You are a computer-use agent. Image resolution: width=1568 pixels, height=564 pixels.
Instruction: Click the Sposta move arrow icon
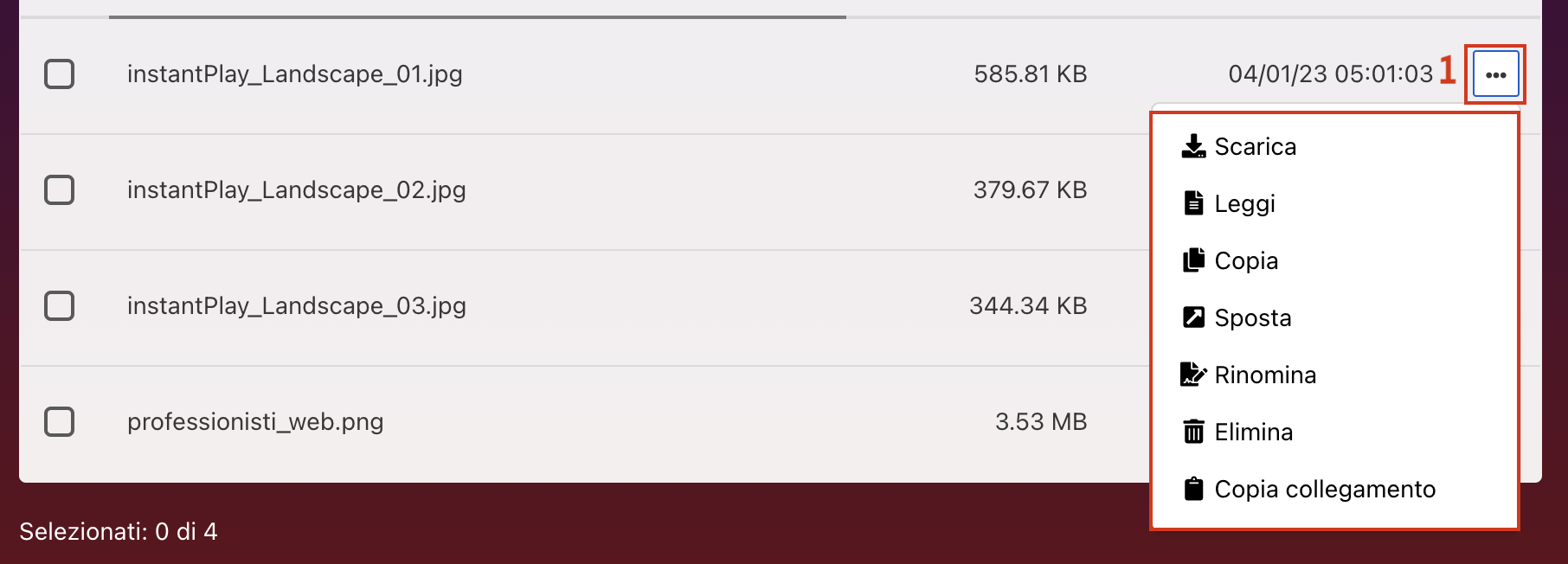coord(1193,317)
